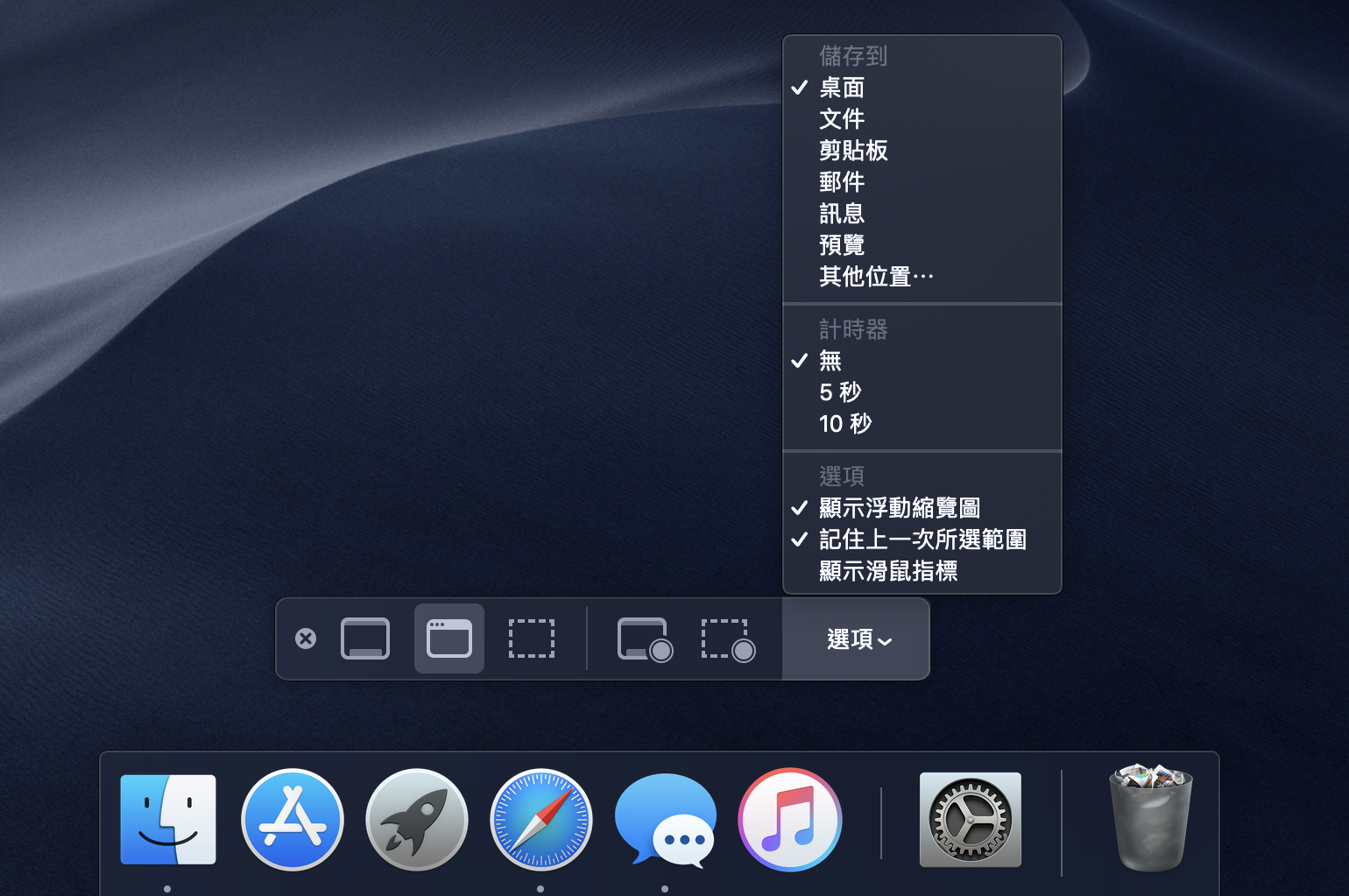Collapse the 選項 dropdown in toolbar

point(856,639)
